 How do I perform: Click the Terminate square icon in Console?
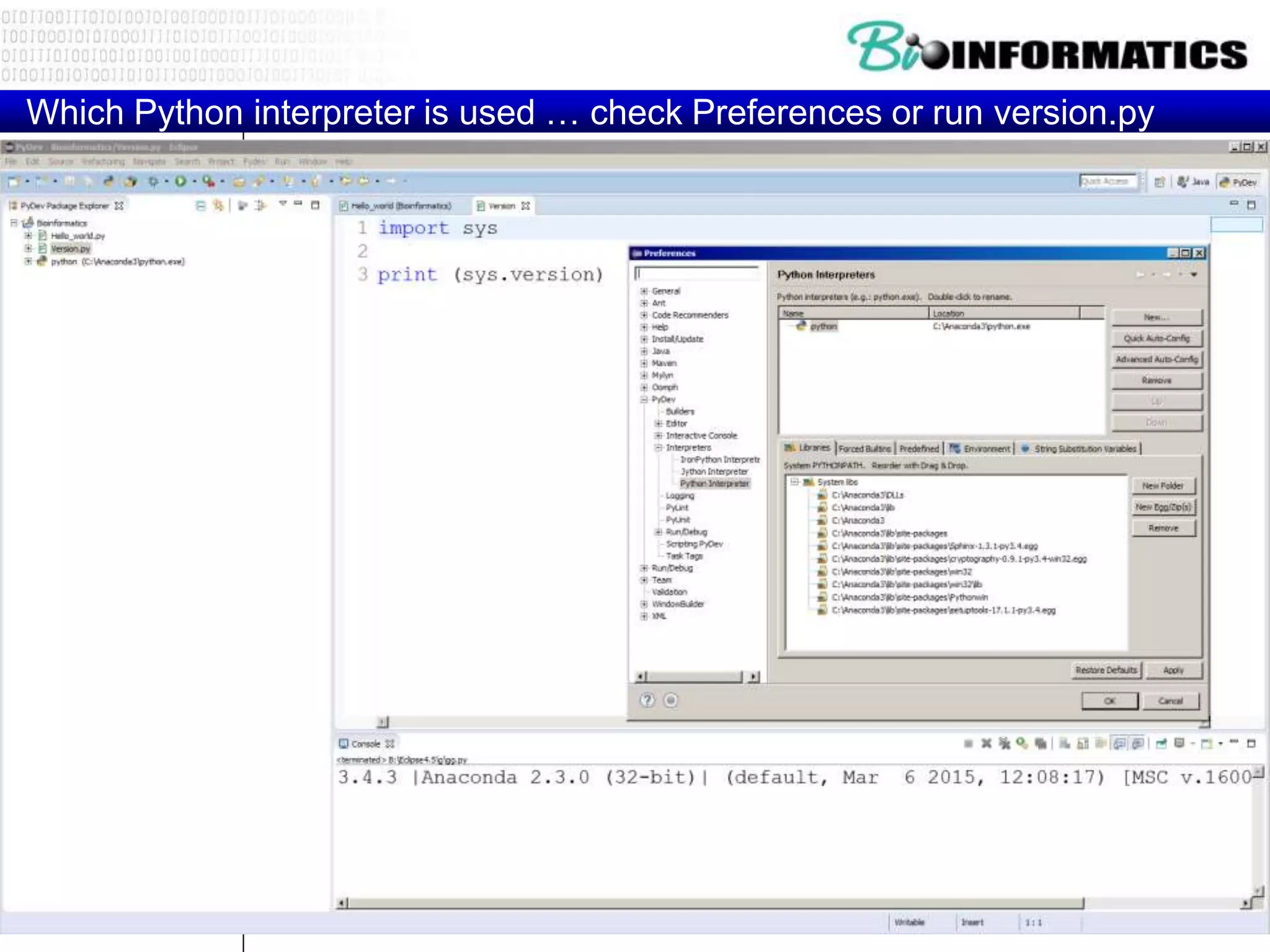coord(968,743)
